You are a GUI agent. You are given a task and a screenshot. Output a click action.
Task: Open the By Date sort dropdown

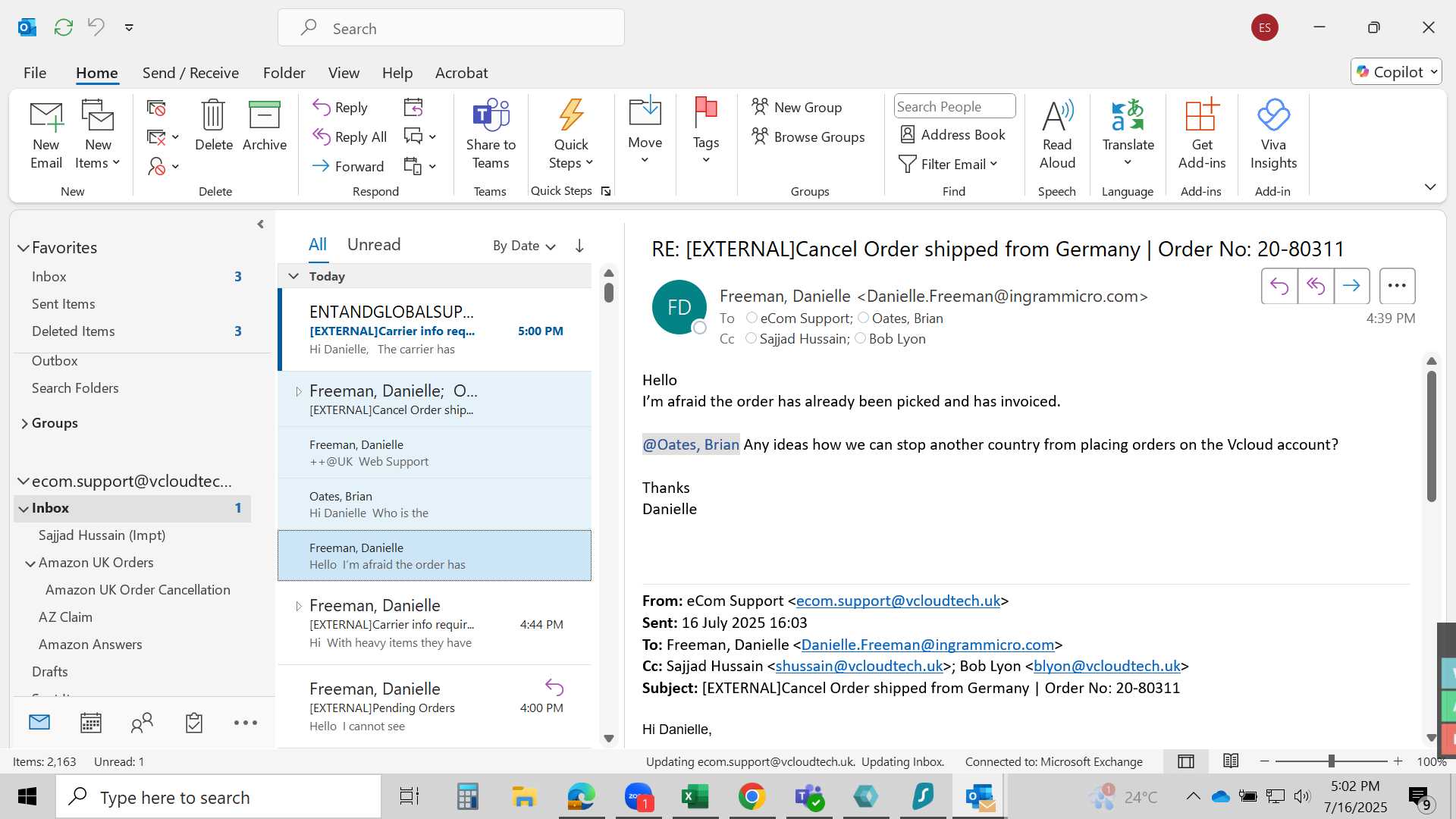coord(524,246)
